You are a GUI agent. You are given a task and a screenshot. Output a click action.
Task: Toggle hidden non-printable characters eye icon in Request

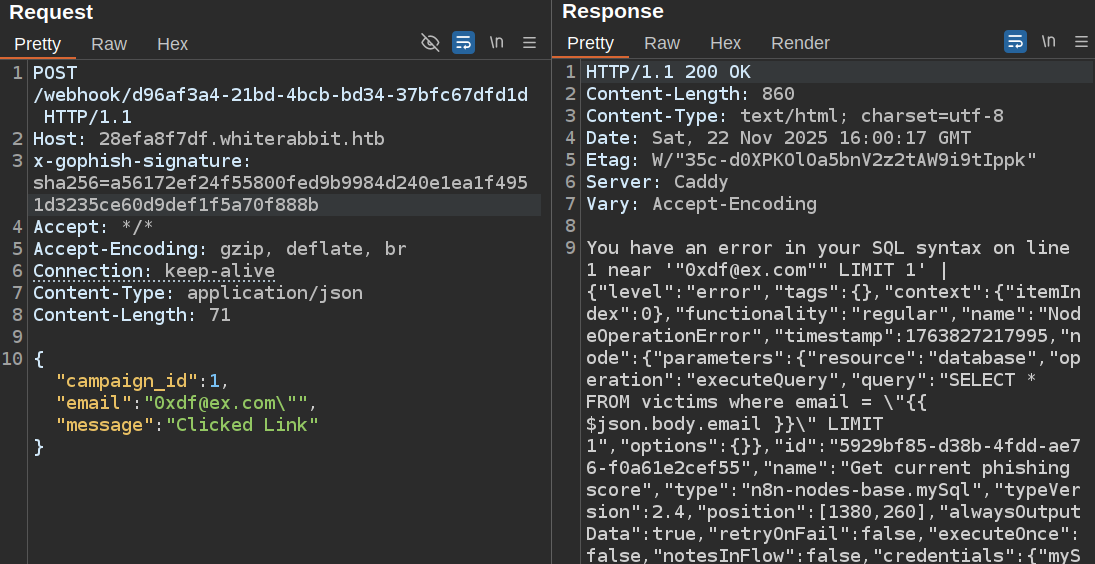tap(430, 42)
